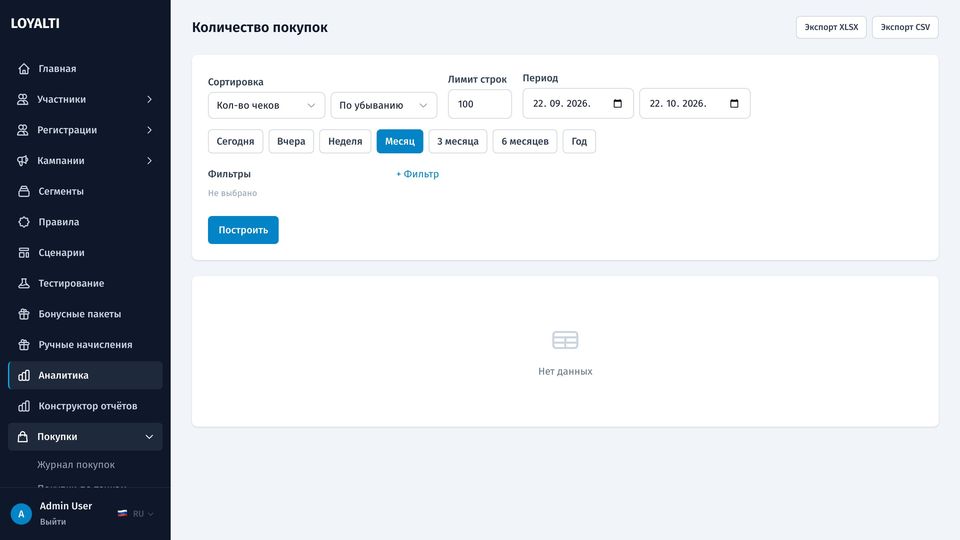Click the Участники people icon
Image resolution: width=960 pixels, height=540 pixels.
[x=23, y=99]
